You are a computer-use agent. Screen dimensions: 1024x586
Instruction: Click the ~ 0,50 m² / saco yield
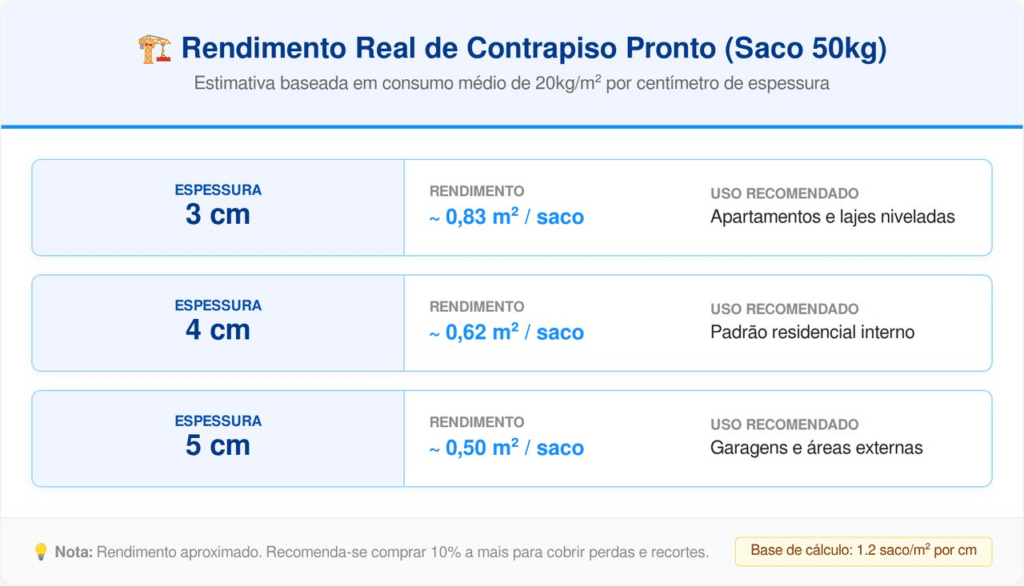pos(507,448)
